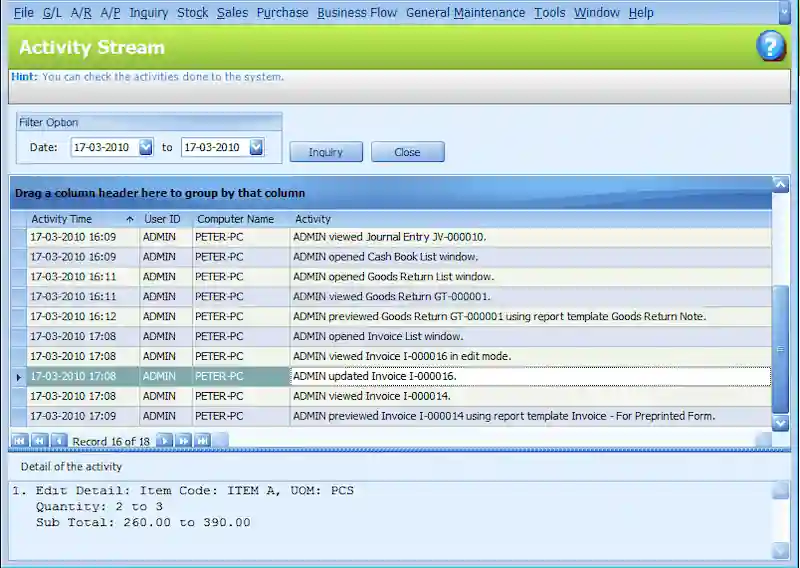
Task: Go to previous page navigator button
Action: point(39,440)
